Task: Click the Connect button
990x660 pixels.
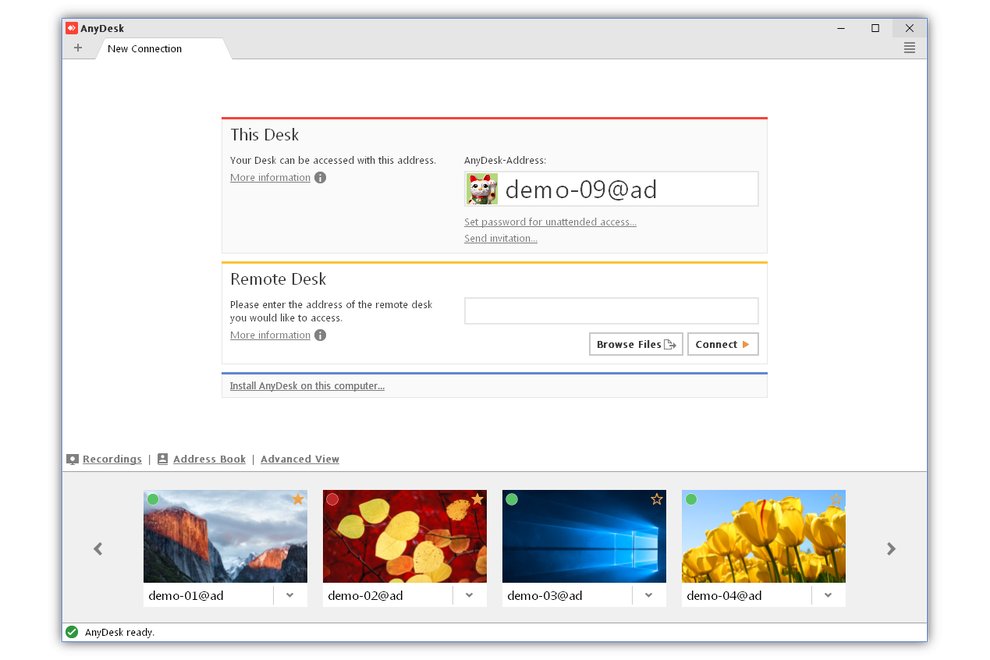Action: point(722,344)
